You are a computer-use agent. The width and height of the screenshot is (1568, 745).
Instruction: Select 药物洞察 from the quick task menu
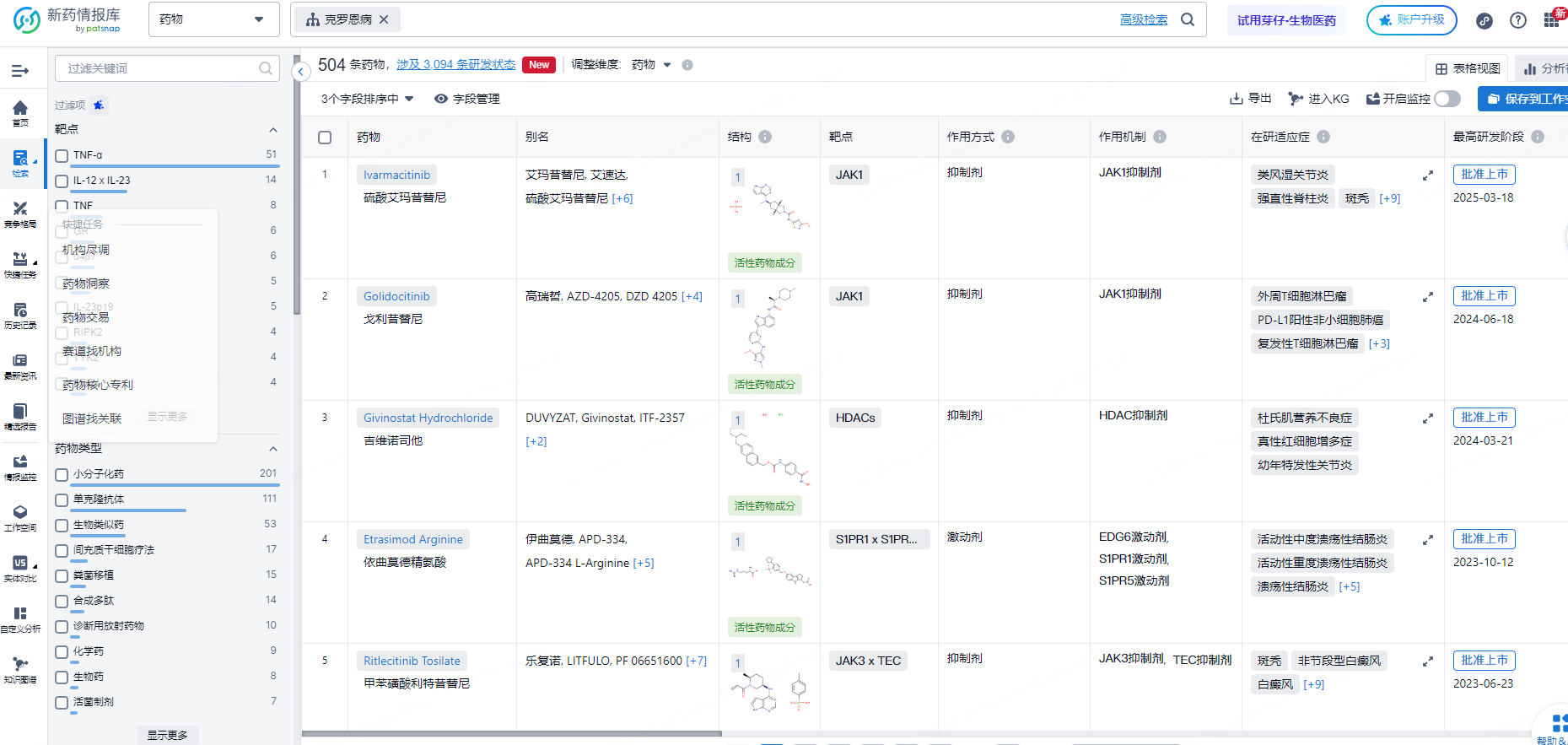(x=86, y=283)
